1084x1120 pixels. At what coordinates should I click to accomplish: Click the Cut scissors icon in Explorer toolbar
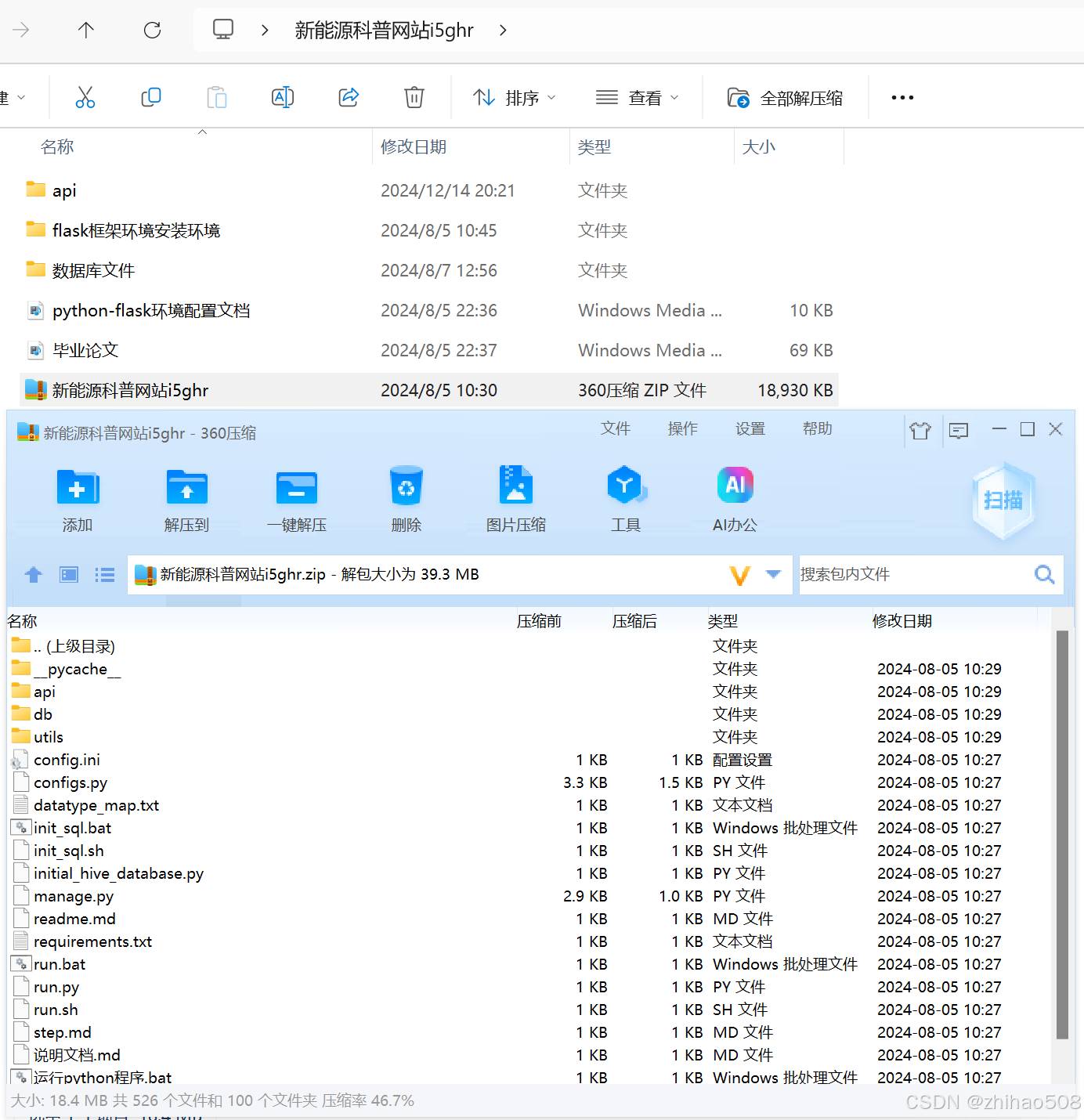85,97
